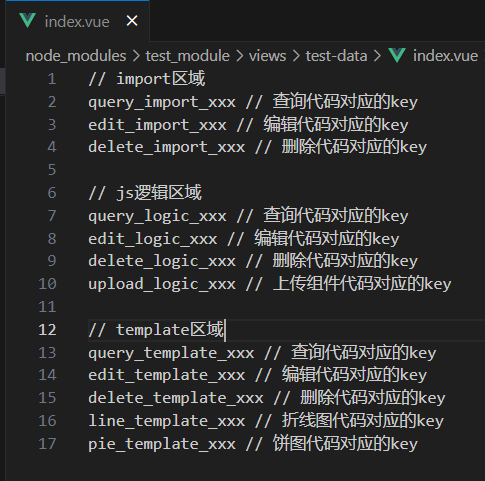Viewport: 485px width, 481px height.
Task: Click comment '查询代码对应的key' on line 2
Action: tap(345, 102)
